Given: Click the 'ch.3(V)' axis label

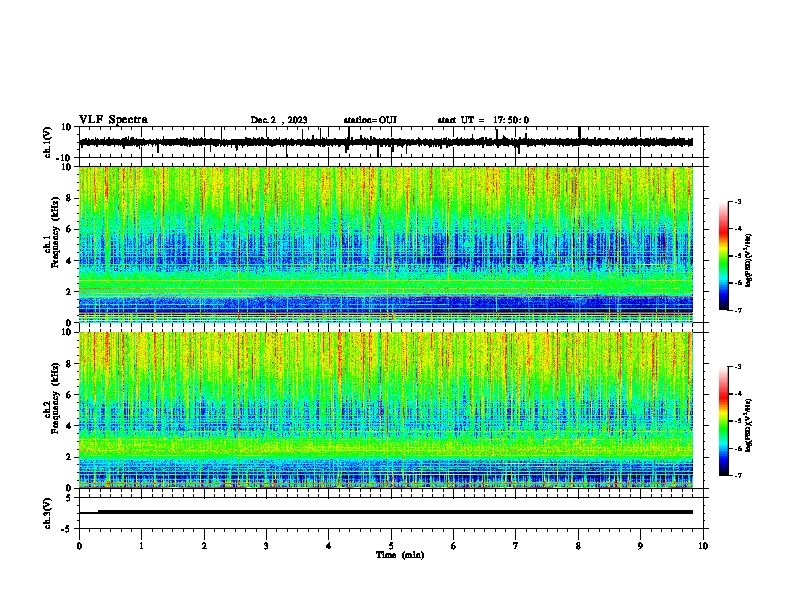Looking at the screenshot, I should (x=48, y=513).
